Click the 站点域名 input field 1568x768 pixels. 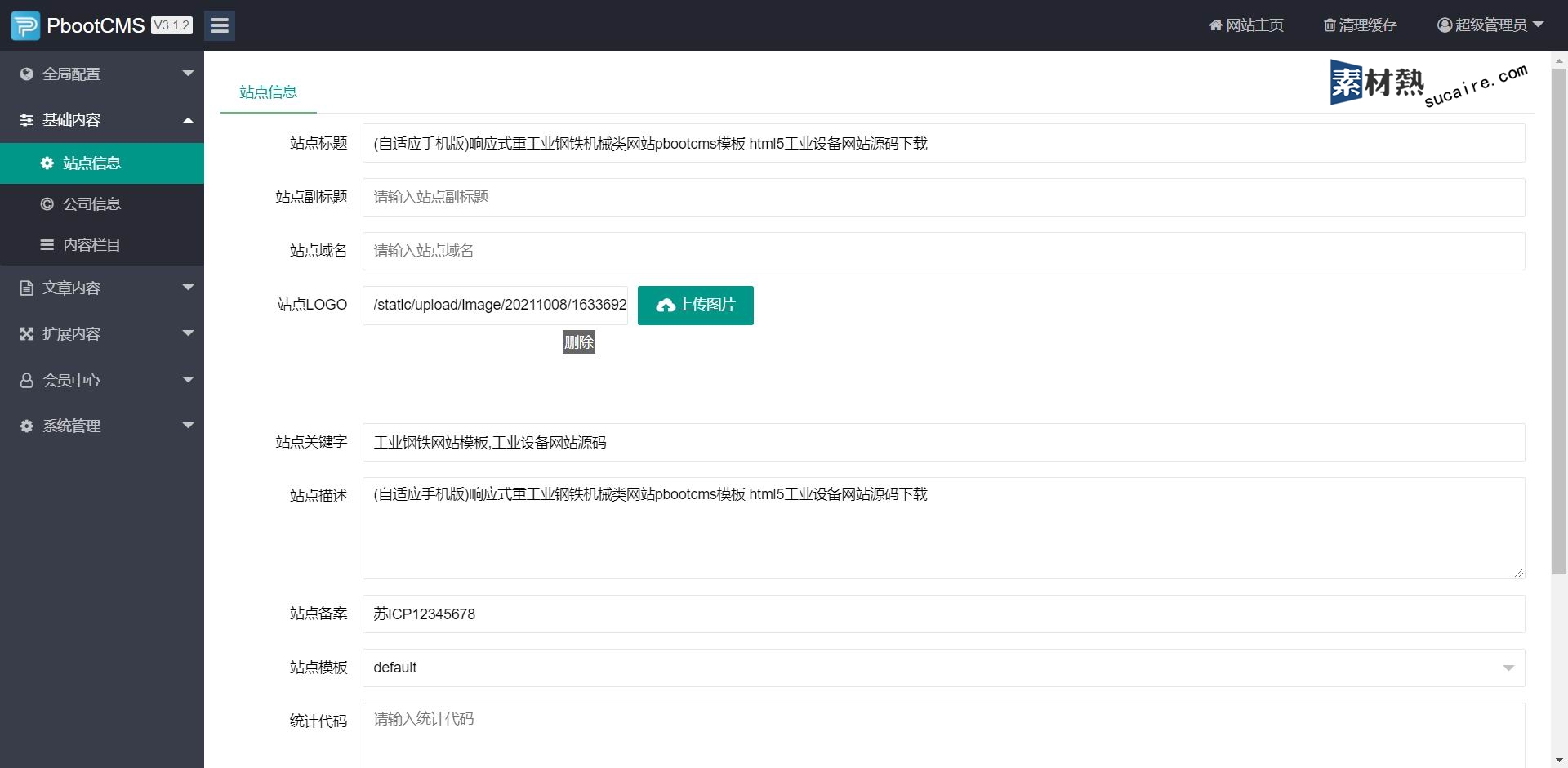[x=943, y=252]
